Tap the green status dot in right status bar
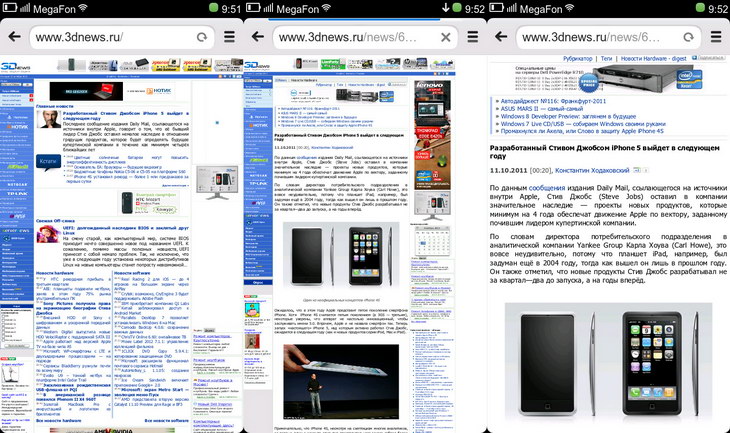 pyautogui.click(x=700, y=7)
